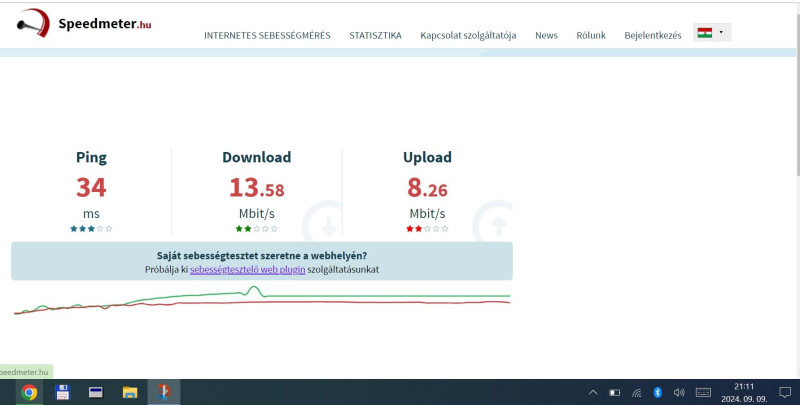Image resolution: width=800 pixels, height=405 pixels.
Task: Click the red Upload star rating
Action: (427, 229)
